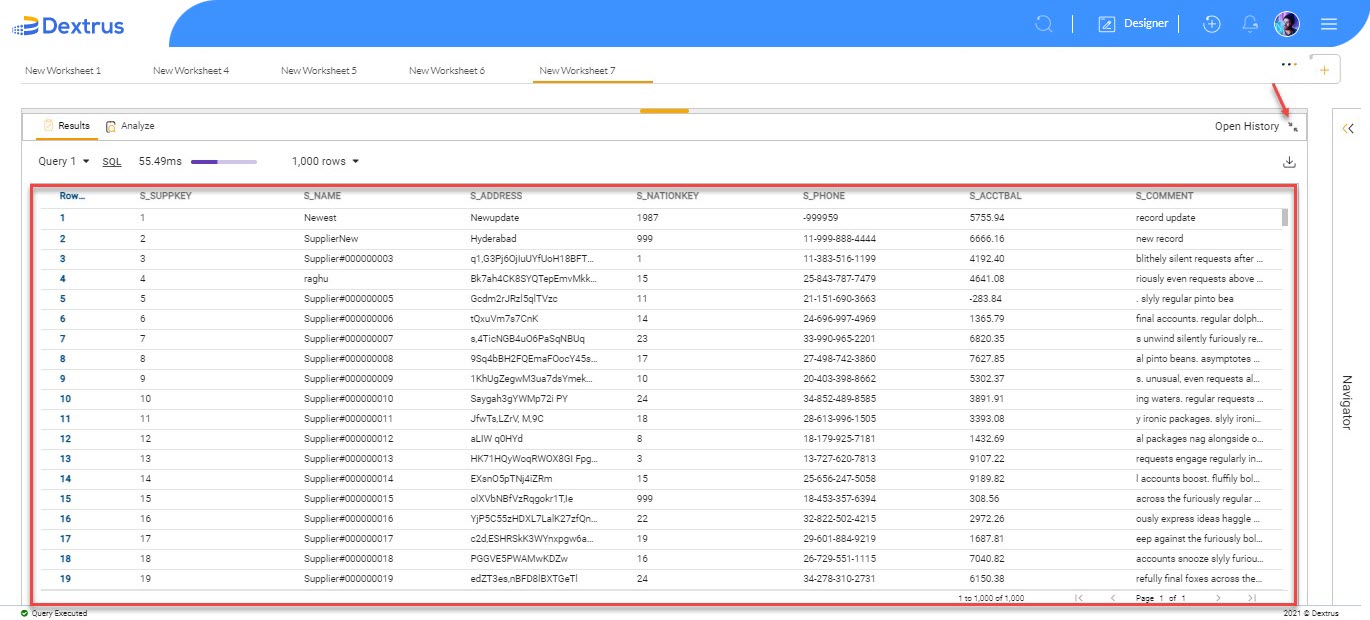Sort by S_NATIONKEY column header
1370x620 pixels.
pos(667,196)
